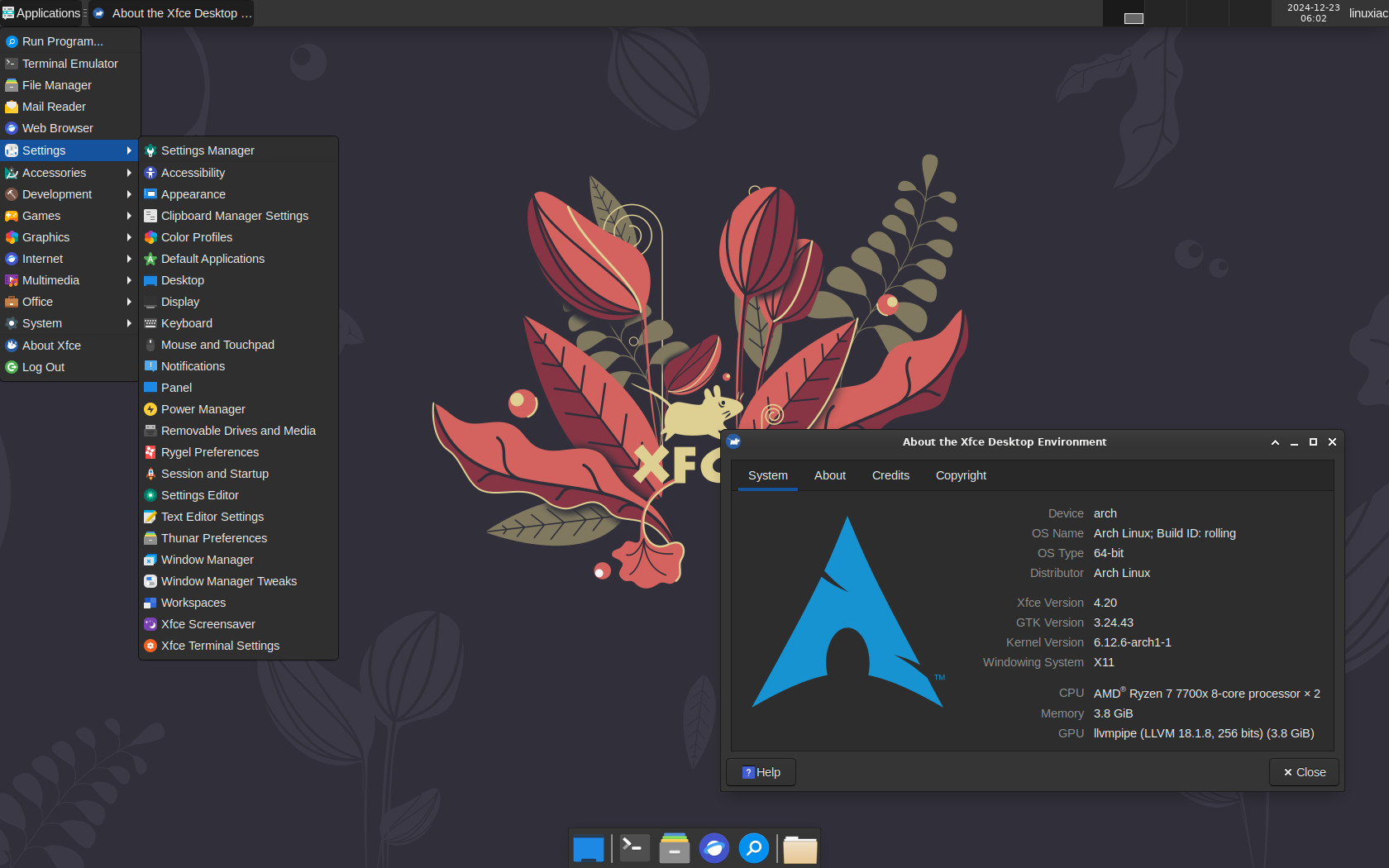1389x868 pixels.
Task: Click the Window Manager Tweaks icon
Action: (x=150, y=581)
